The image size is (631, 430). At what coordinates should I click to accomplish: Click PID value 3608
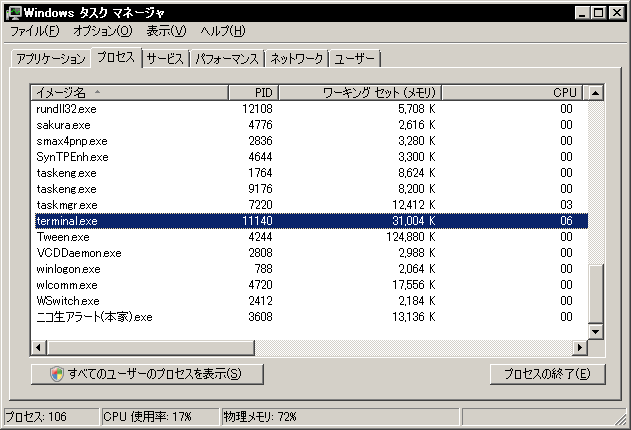click(260, 317)
